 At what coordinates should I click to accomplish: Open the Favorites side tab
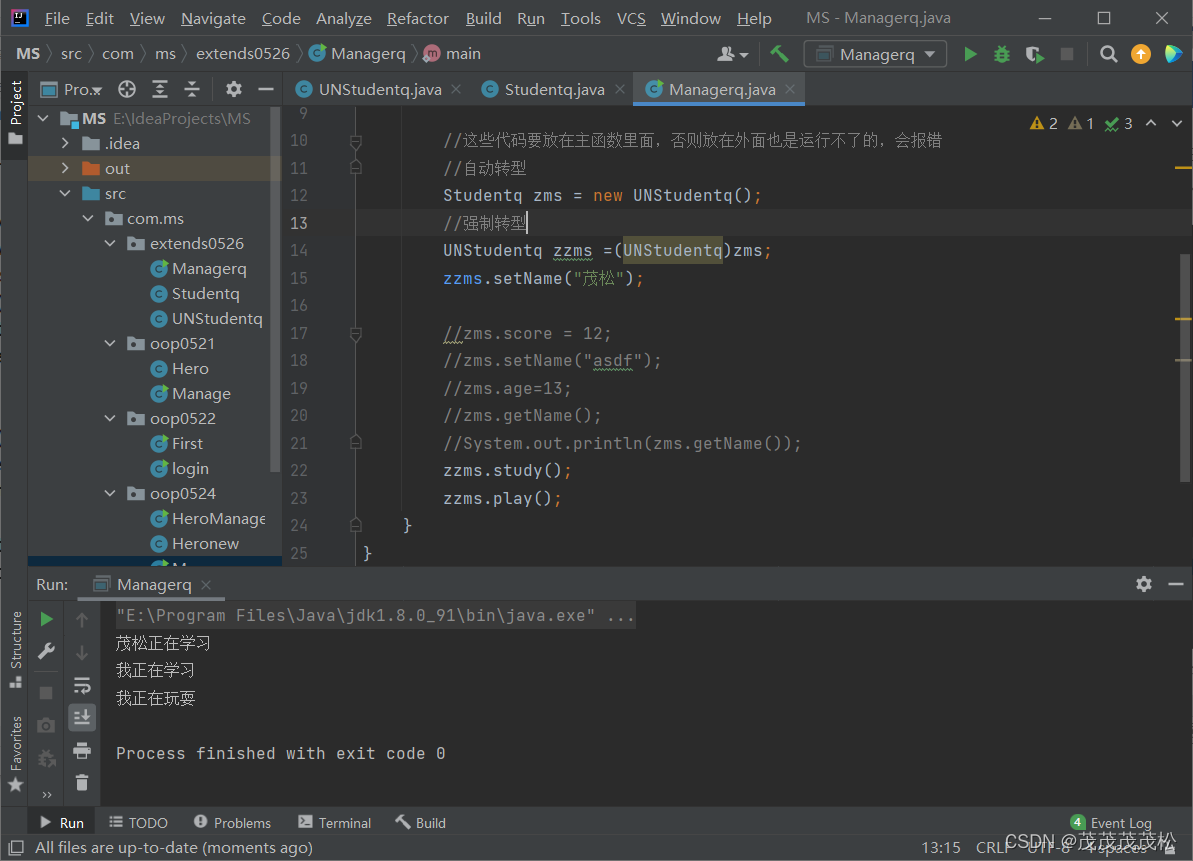point(15,753)
